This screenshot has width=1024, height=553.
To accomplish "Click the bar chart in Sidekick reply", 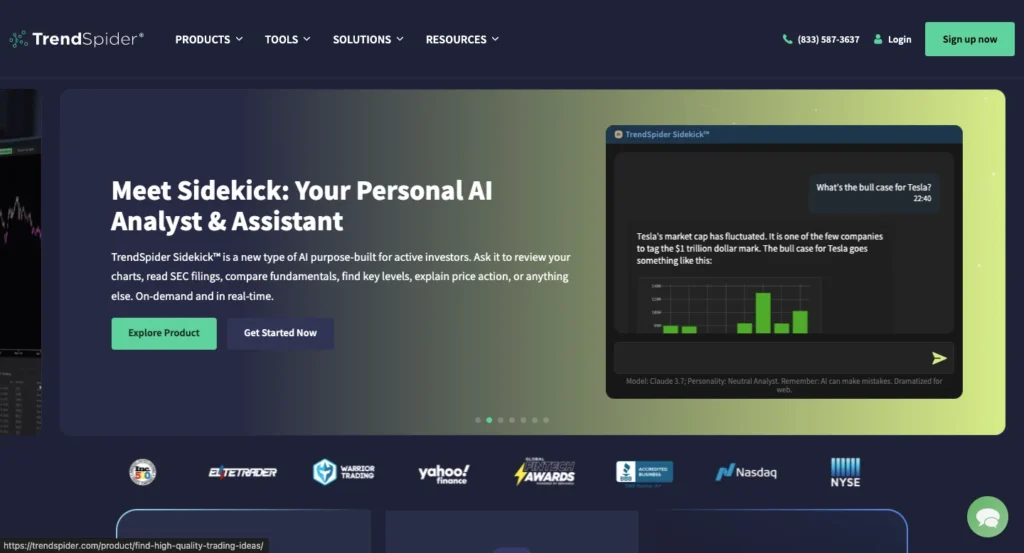I will point(729,306).
